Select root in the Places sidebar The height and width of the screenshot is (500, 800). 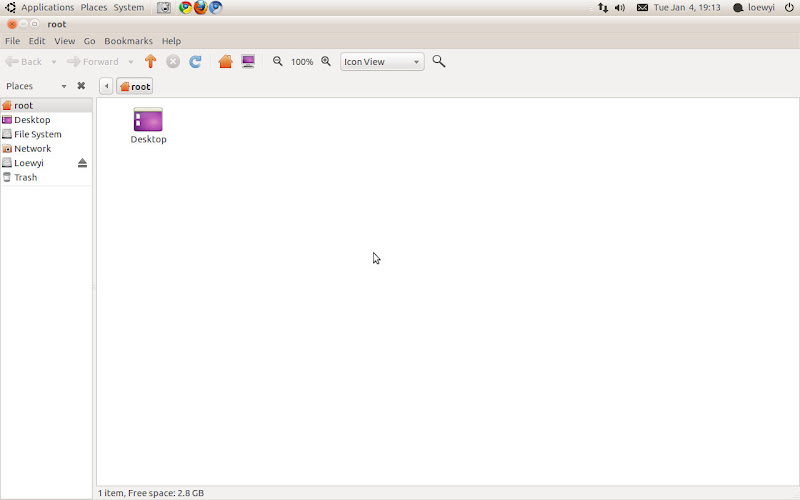46,105
